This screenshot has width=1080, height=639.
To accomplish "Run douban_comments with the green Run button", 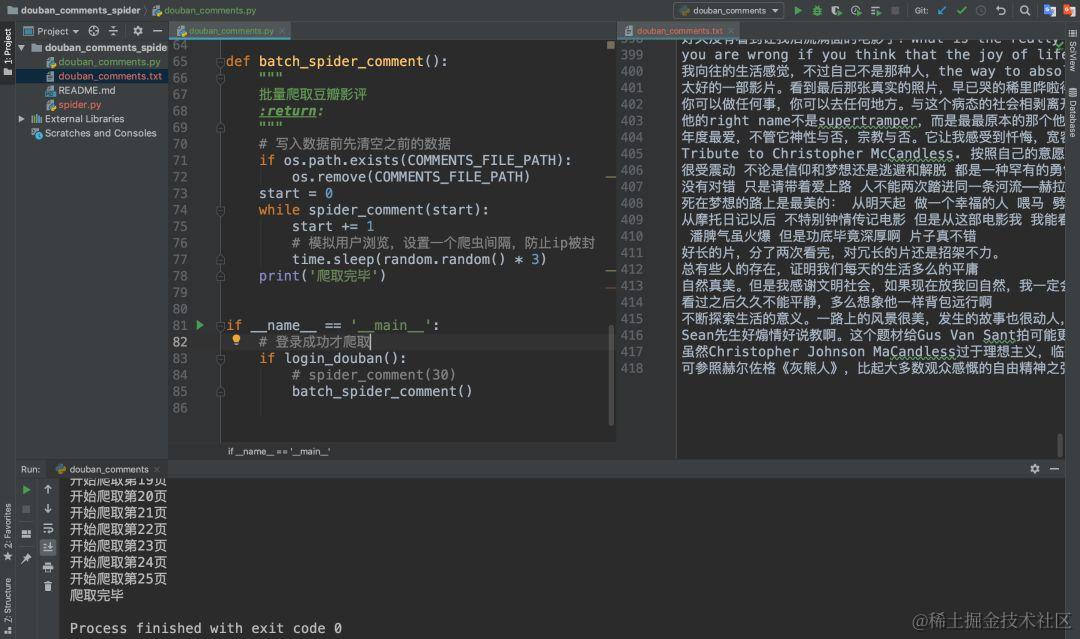I will pos(798,10).
